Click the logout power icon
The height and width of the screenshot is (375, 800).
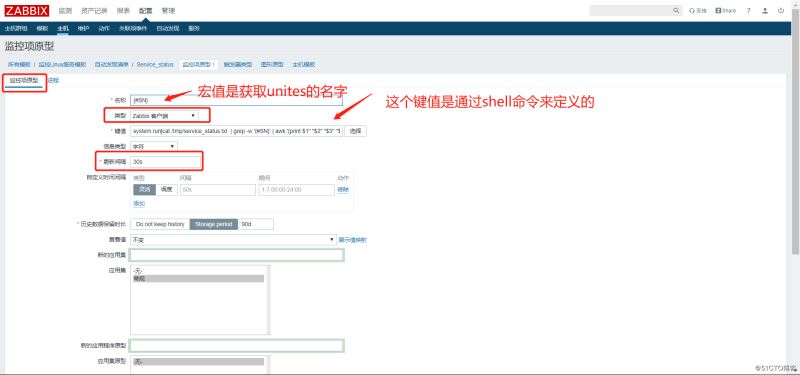point(781,11)
